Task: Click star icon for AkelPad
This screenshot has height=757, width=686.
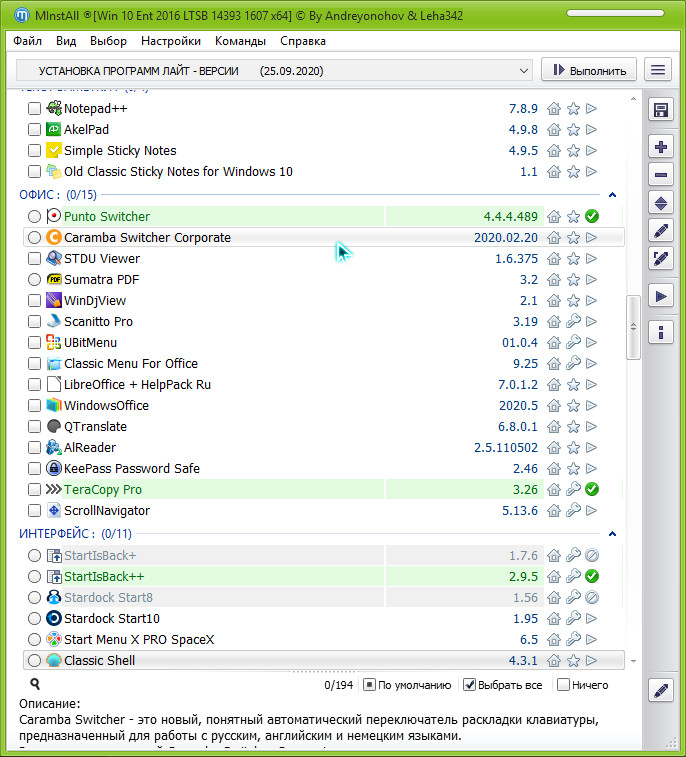Action: tap(573, 129)
